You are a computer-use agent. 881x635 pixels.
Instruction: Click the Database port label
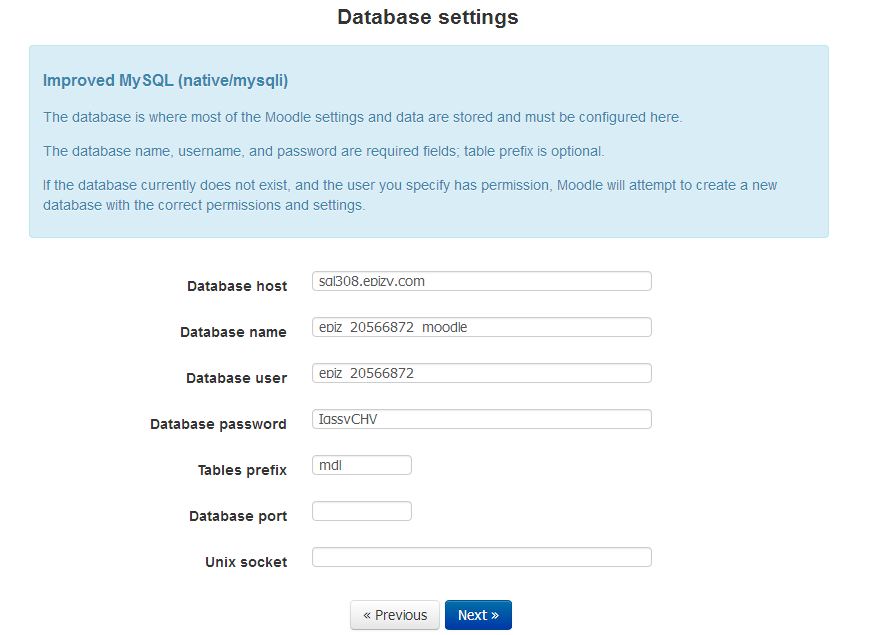point(238,516)
